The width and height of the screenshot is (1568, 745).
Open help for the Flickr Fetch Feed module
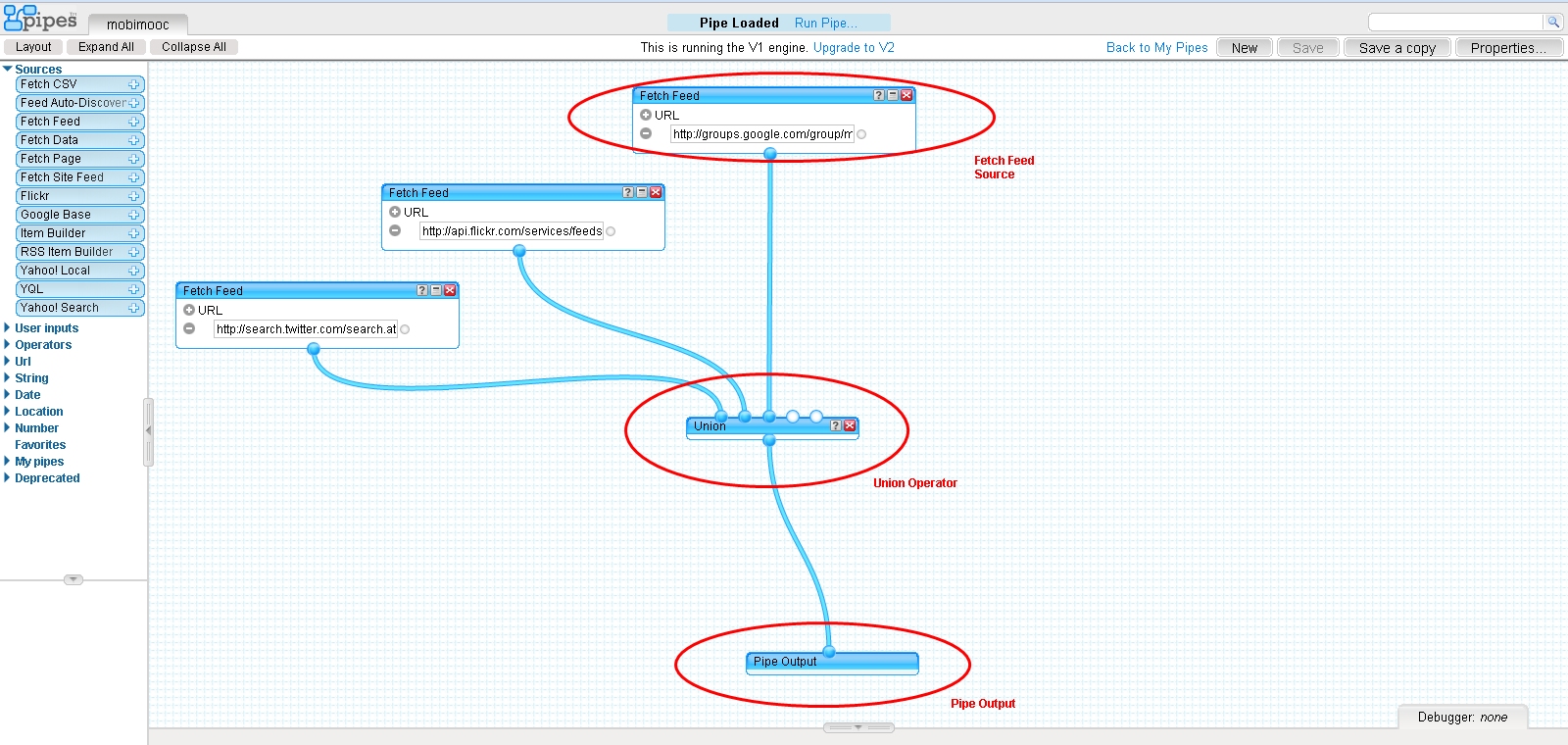[628, 192]
